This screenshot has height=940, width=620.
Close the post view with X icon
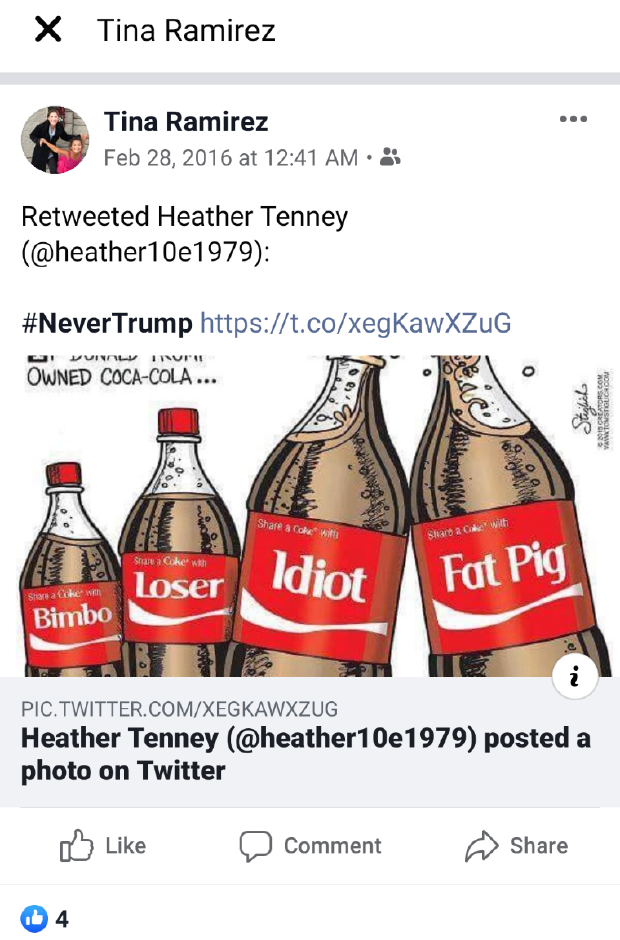48,29
